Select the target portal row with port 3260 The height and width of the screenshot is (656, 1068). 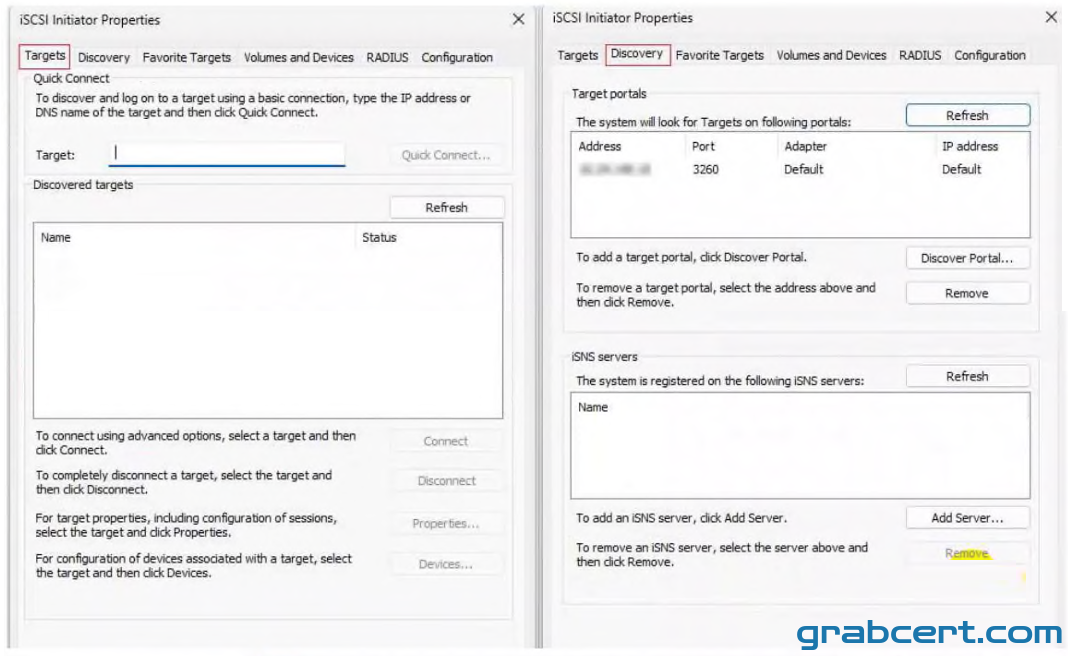800,170
